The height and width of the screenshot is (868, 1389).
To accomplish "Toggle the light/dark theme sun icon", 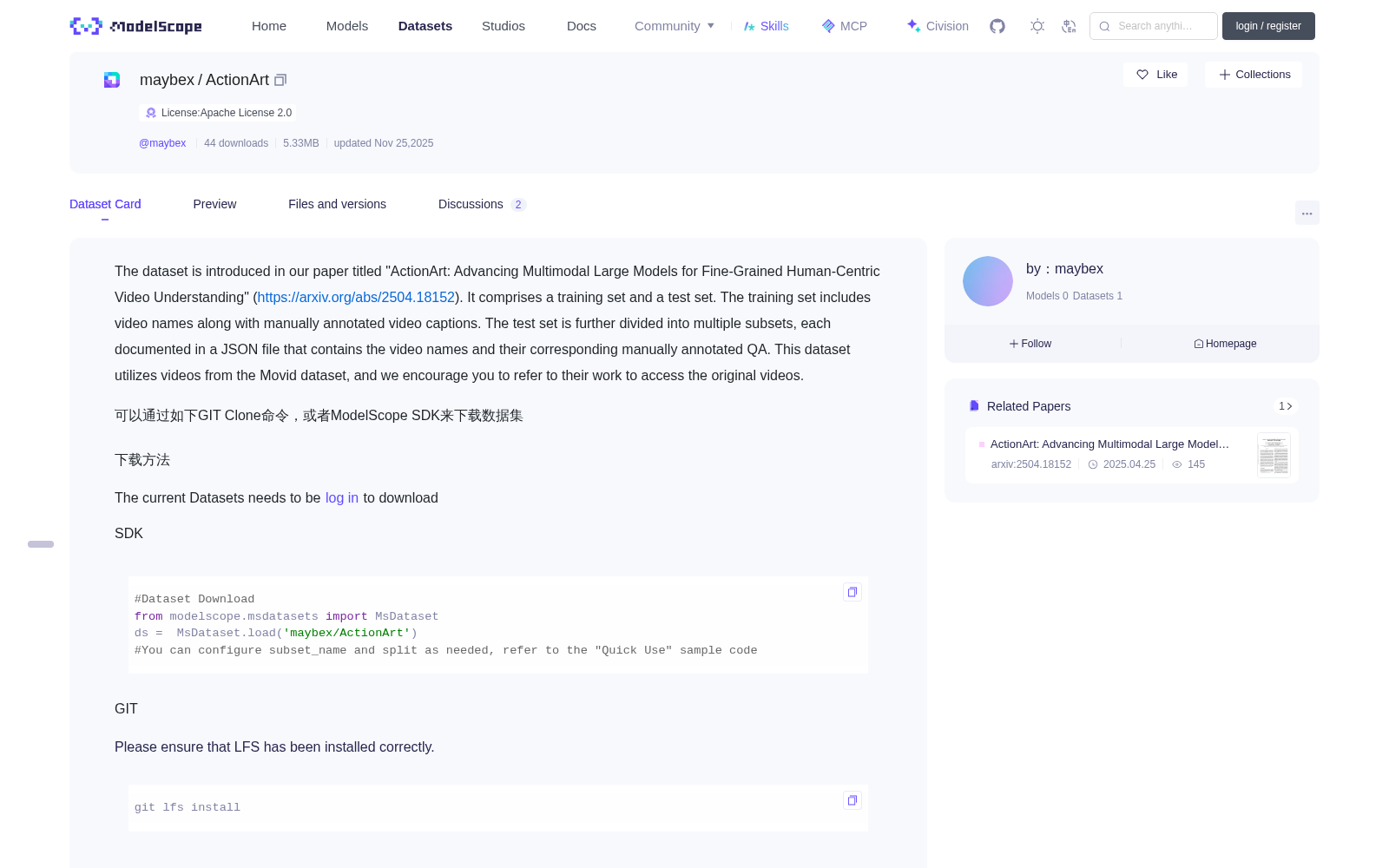I will tap(1037, 26).
